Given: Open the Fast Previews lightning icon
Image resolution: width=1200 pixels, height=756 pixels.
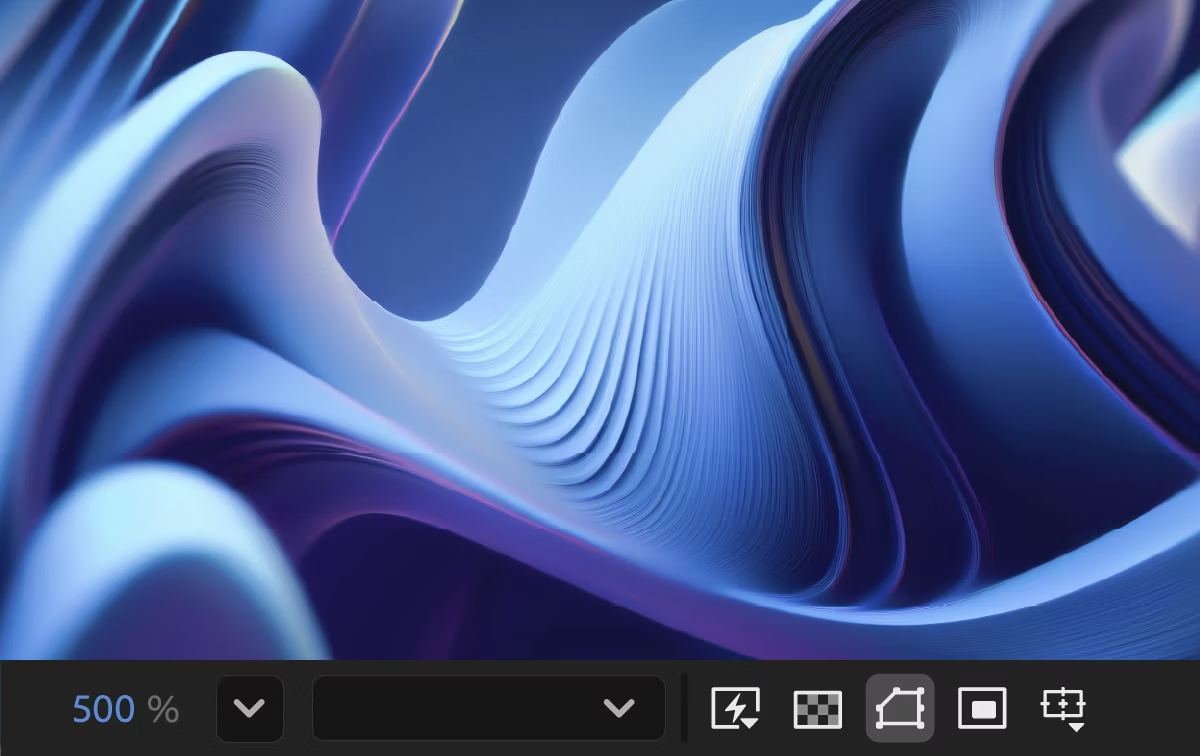Looking at the screenshot, I should (735, 708).
